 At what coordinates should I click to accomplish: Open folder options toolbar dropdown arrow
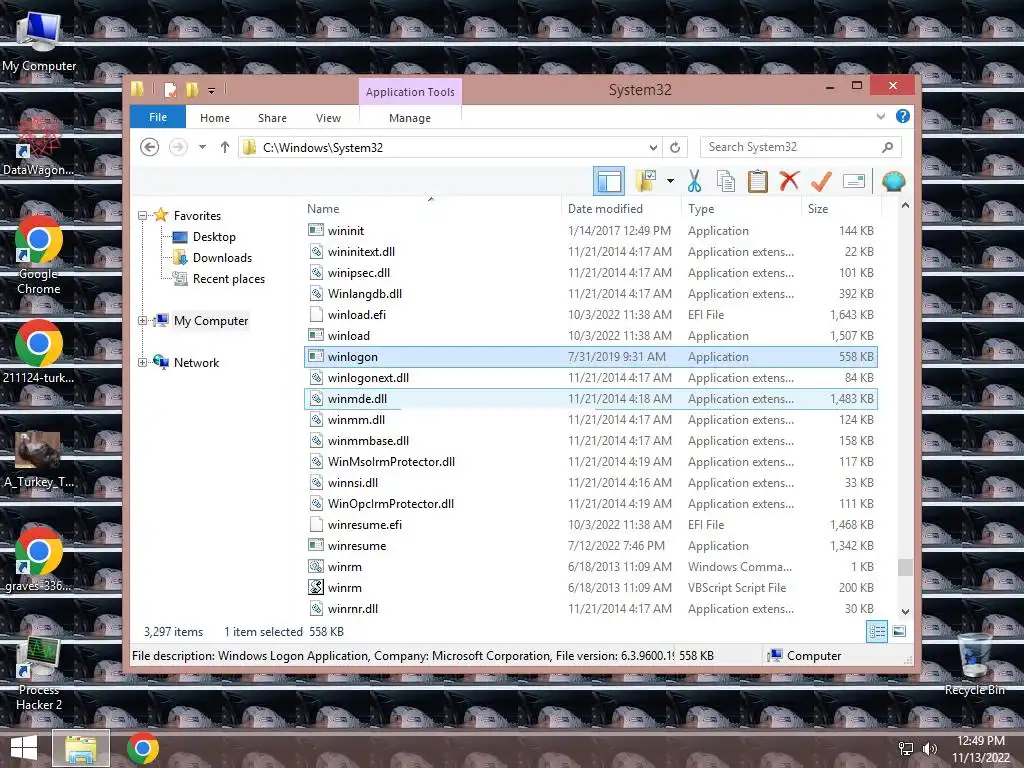(670, 181)
